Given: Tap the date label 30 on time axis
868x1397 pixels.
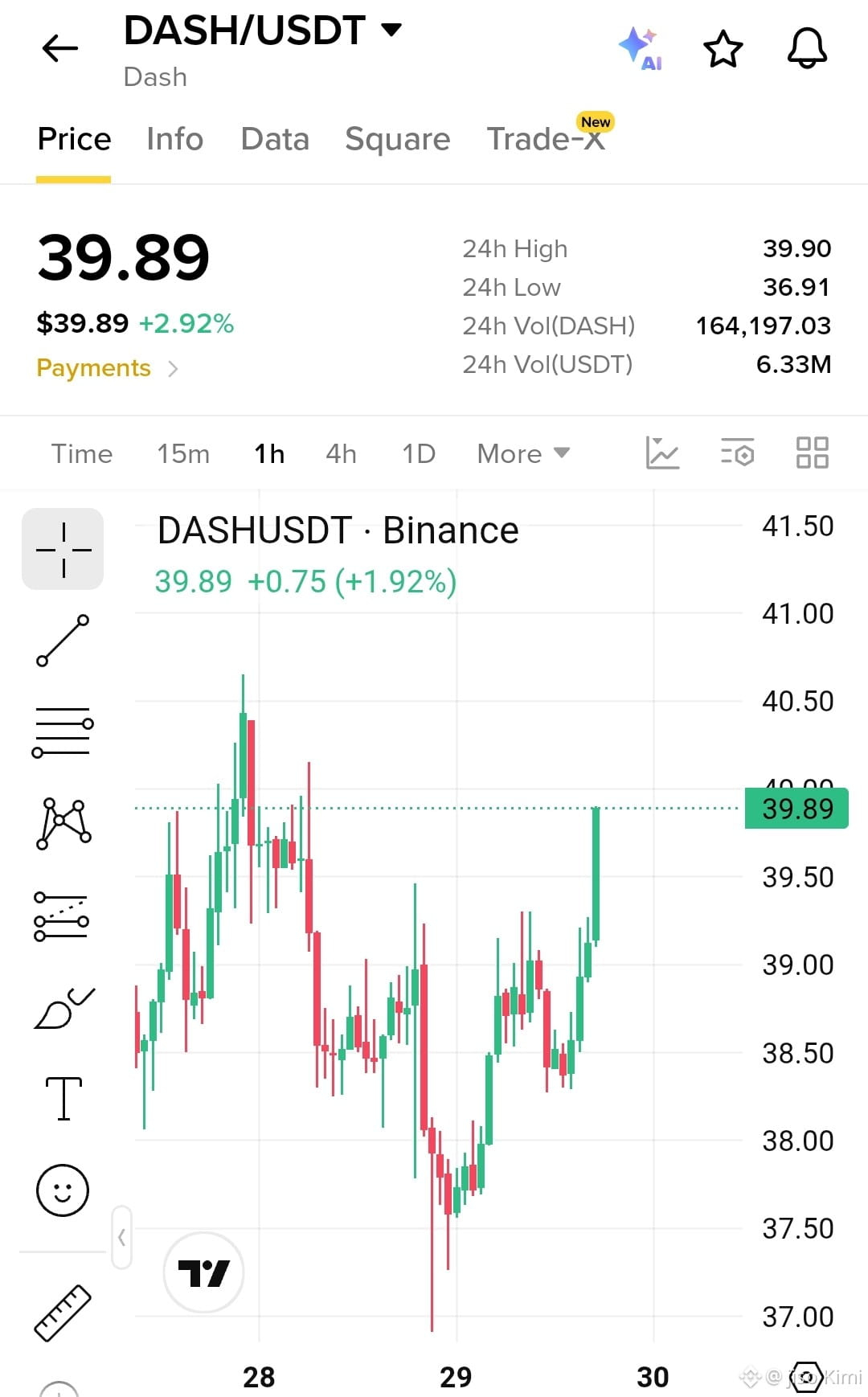Looking at the screenshot, I should click(x=653, y=1377).
